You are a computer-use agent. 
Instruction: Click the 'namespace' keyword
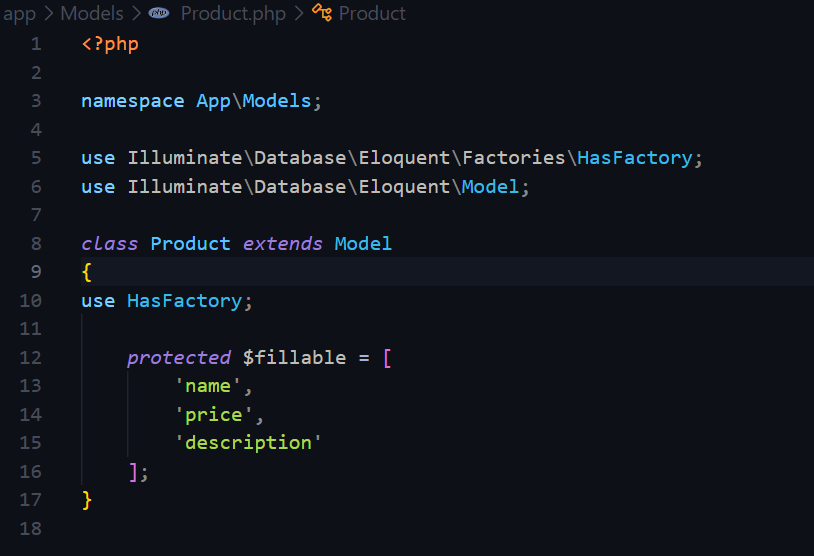tap(133, 101)
